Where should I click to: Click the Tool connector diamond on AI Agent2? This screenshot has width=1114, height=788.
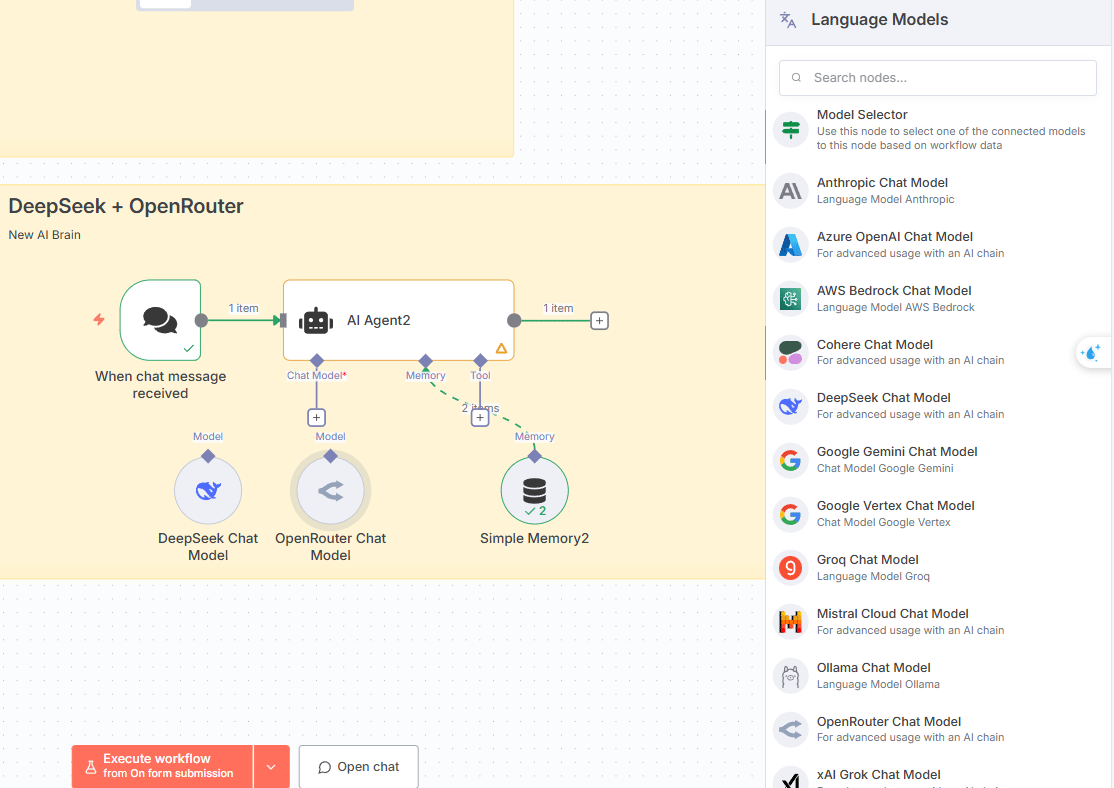click(x=480, y=361)
